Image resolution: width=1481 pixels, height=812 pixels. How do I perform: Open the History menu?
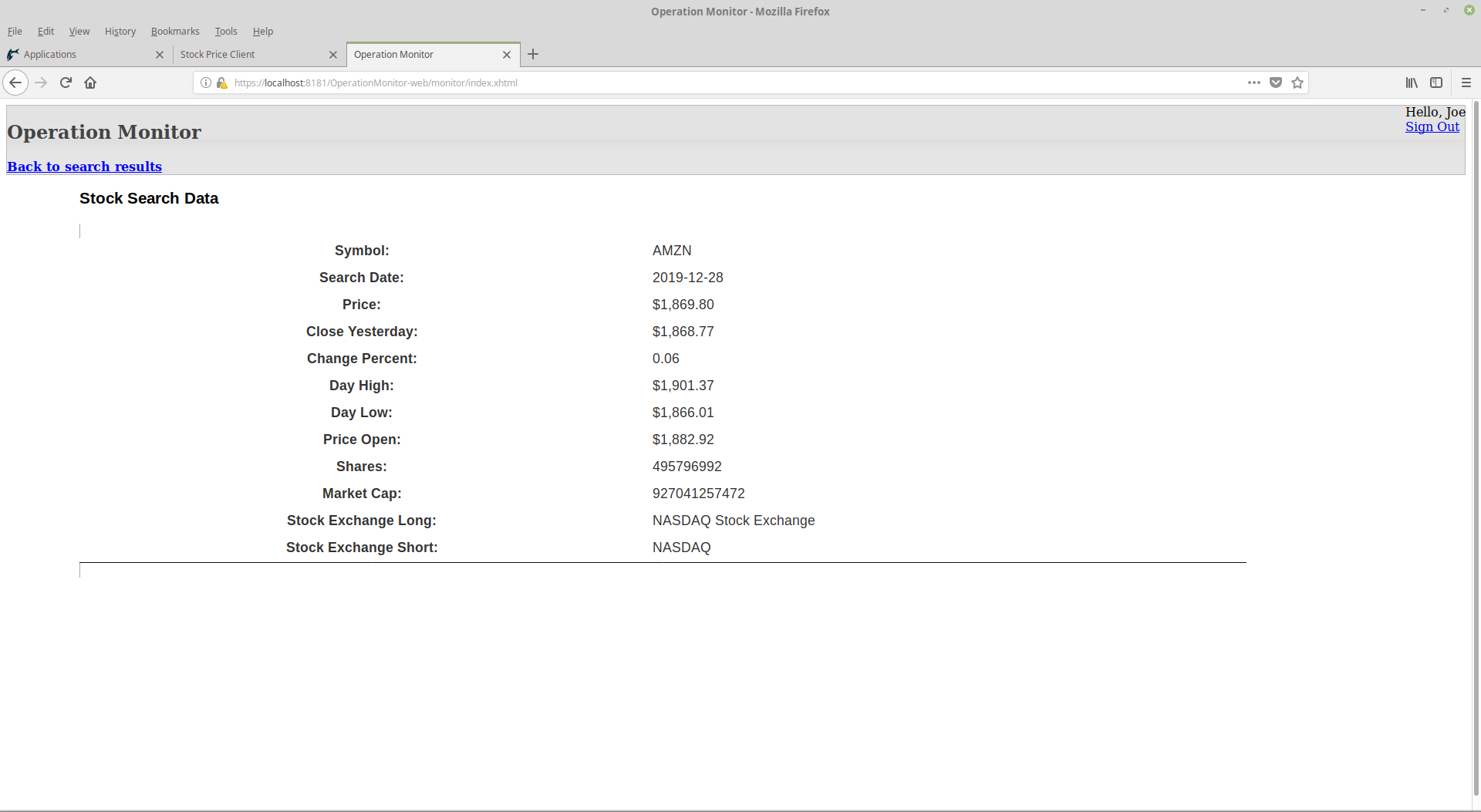(x=120, y=32)
